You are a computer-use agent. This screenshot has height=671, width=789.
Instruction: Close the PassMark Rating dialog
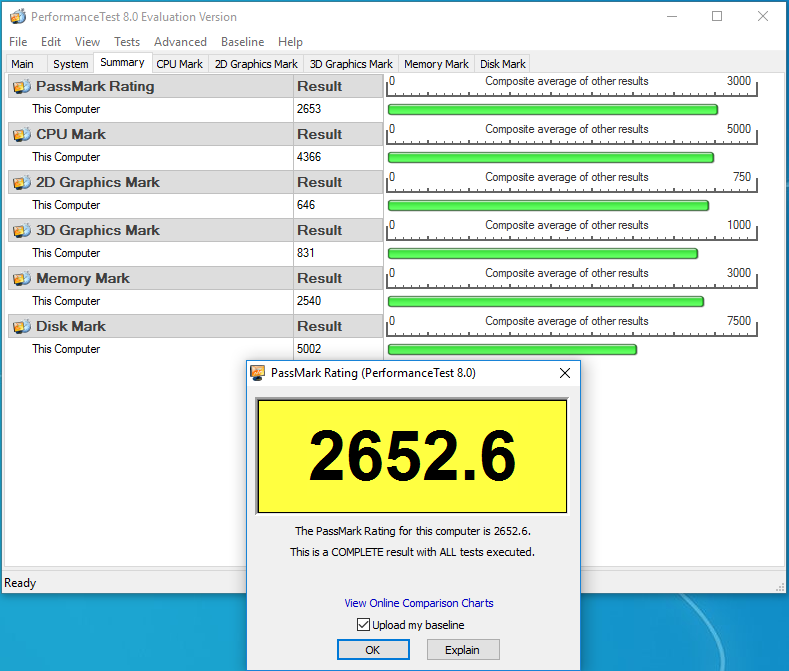565,373
